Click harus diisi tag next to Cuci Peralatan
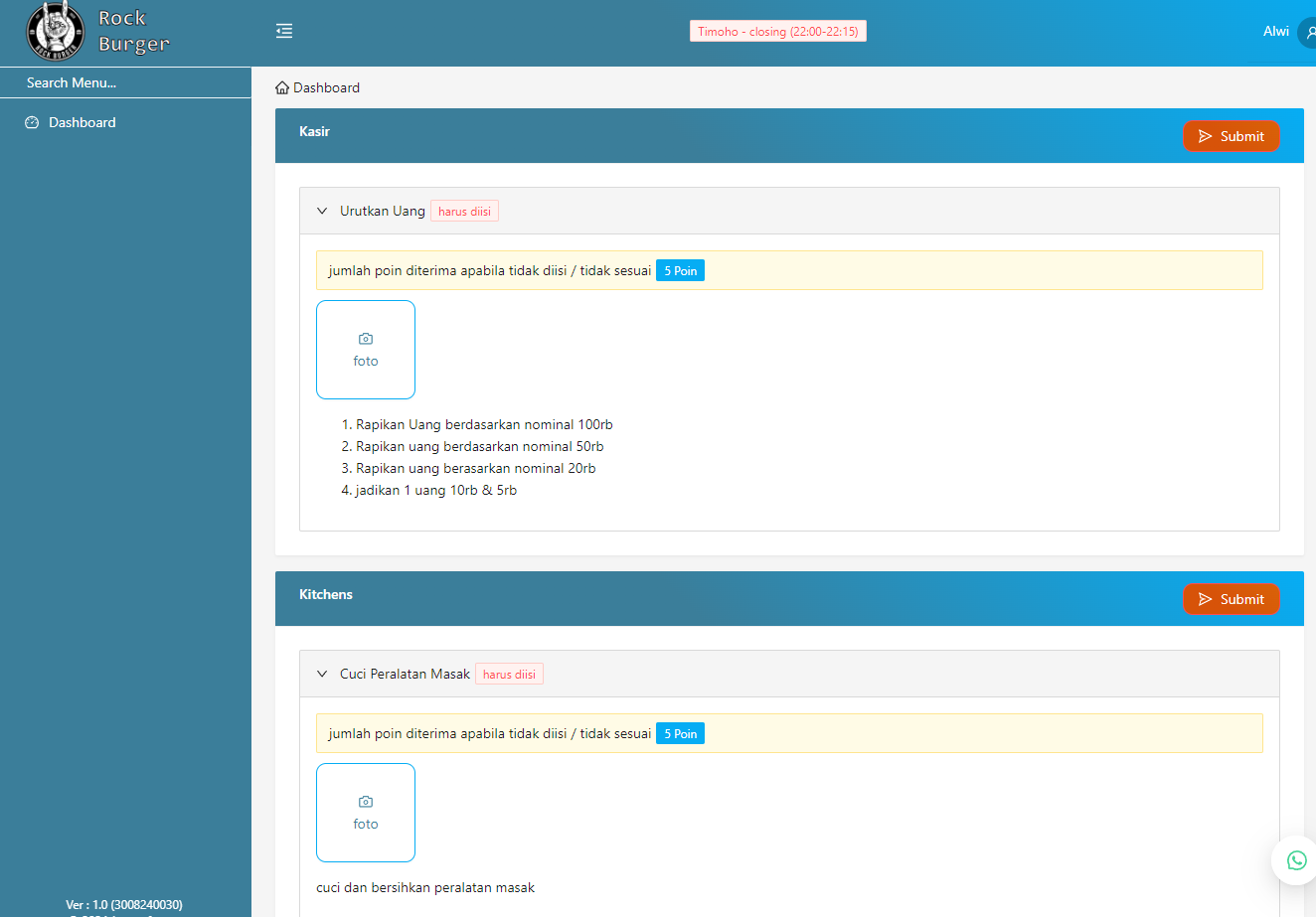Image resolution: width=1316 pixels, height=917 pixels. (x=509, y=674)
